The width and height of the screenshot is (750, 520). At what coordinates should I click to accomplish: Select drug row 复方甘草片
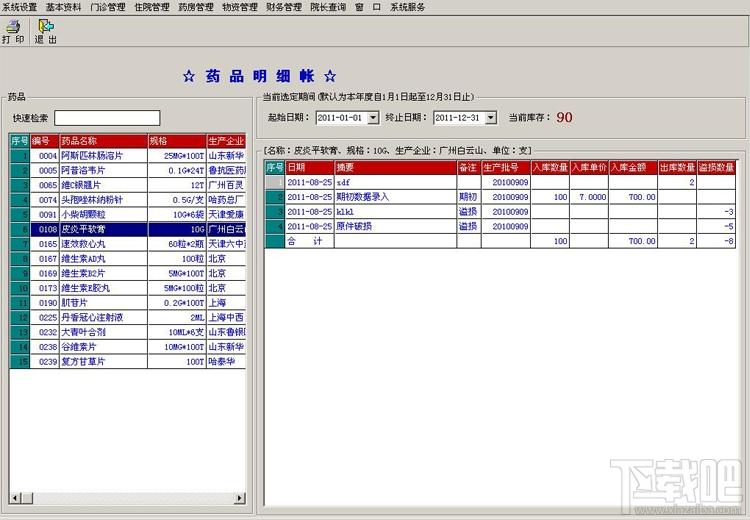[127, 362]
